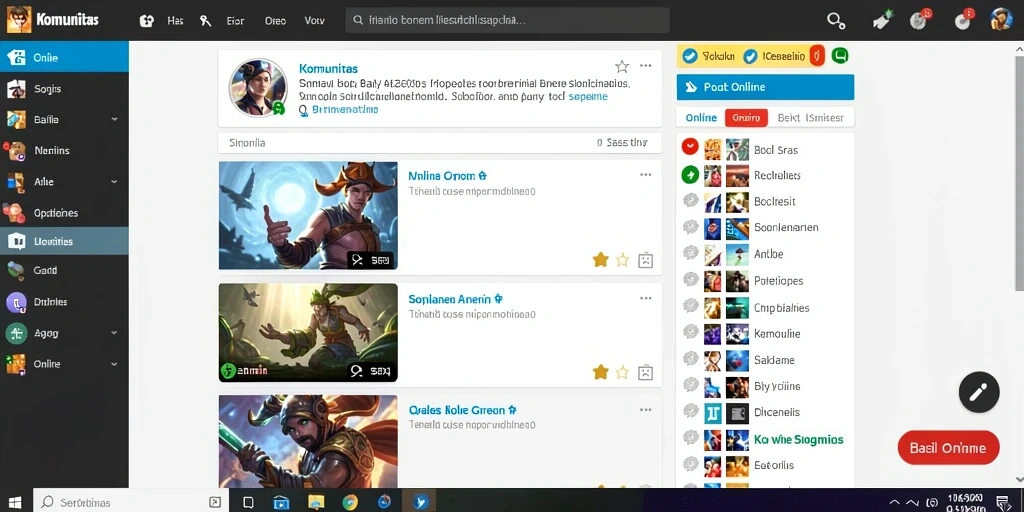
Task: Toggle grey status circle beside Antlbe
Action: 690,253
